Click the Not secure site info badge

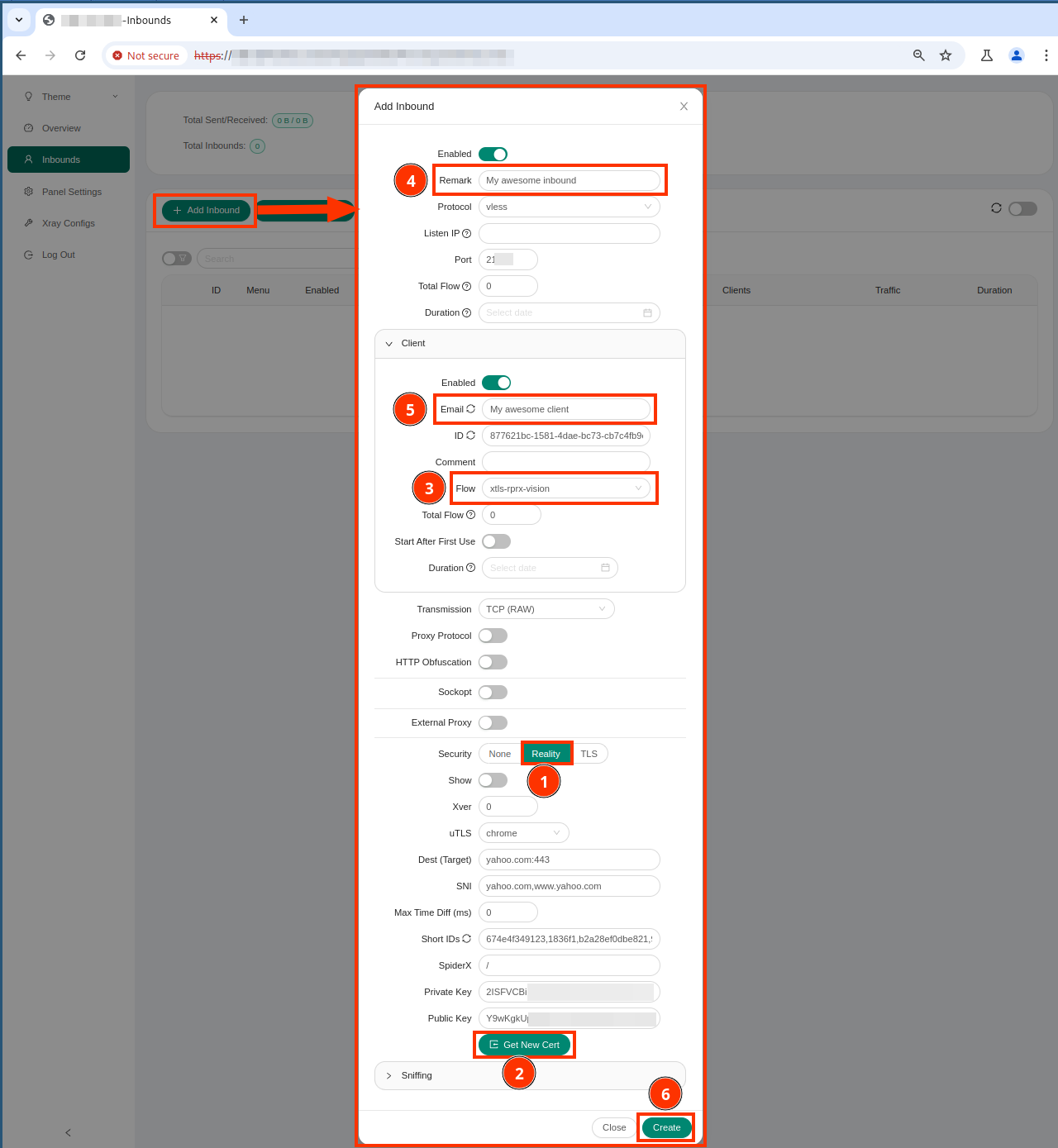[145, 55]
